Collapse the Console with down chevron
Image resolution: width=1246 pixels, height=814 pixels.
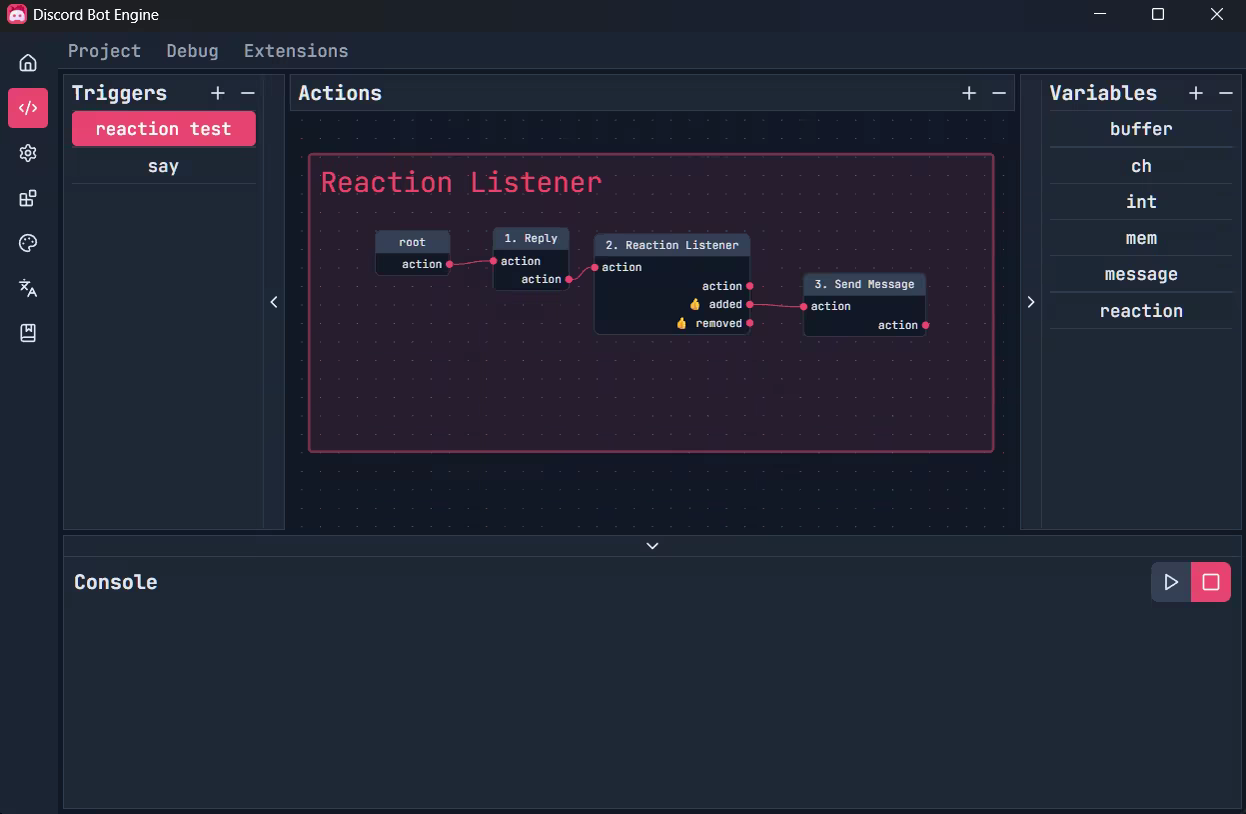click(x=652, y=546)
